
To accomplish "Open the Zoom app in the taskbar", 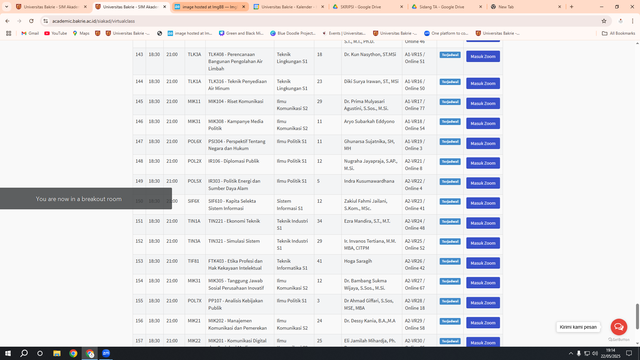I will tap(106, 353).
